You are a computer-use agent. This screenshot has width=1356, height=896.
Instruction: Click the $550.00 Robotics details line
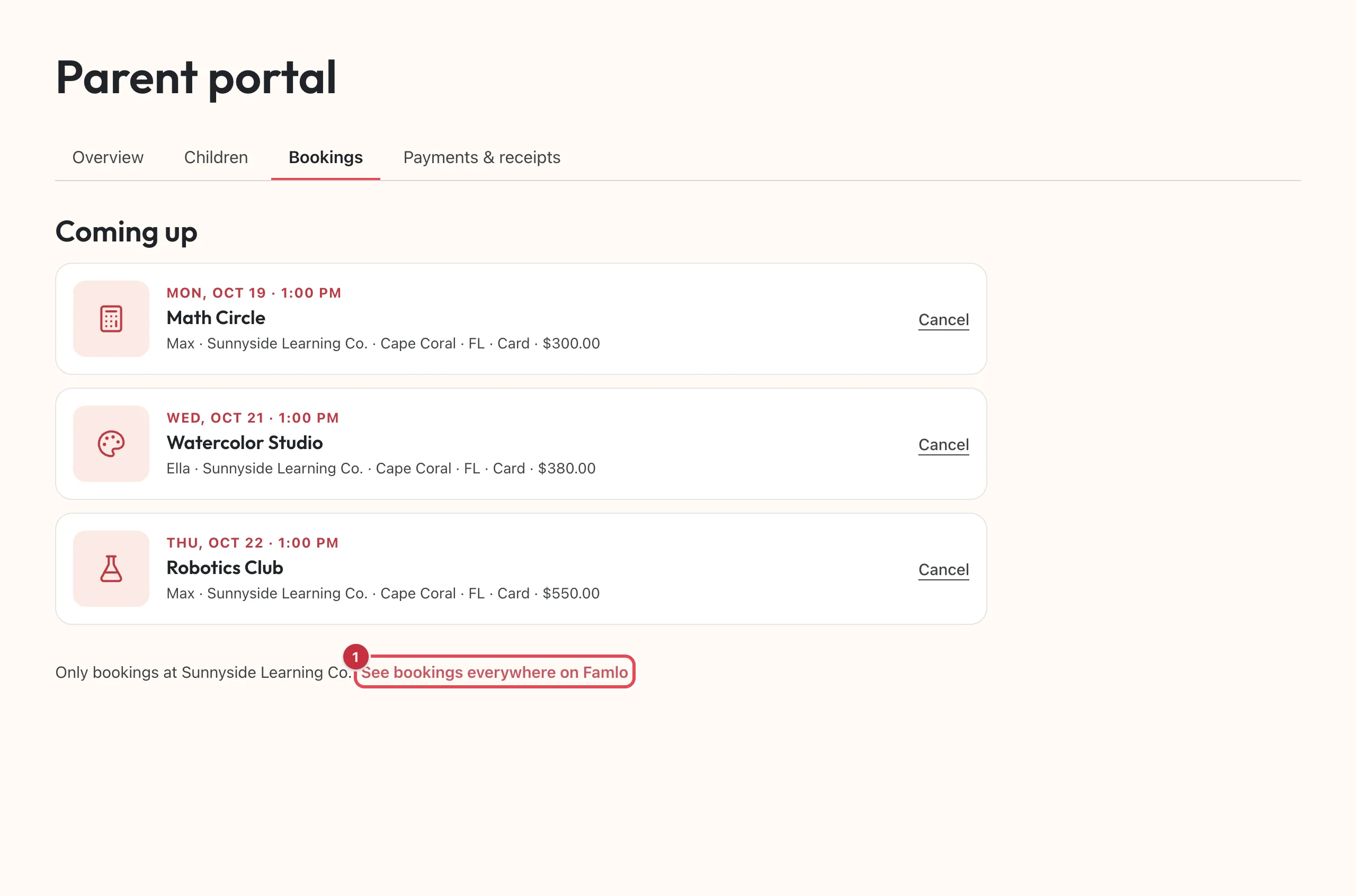(383, 593)
